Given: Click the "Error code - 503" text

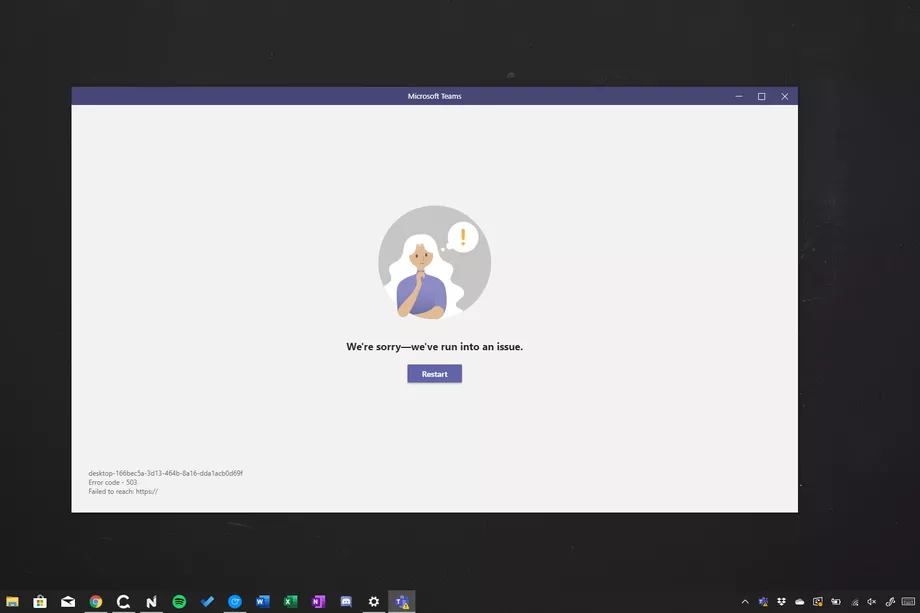Looking at the screenshot, I should tap(113, 482).
